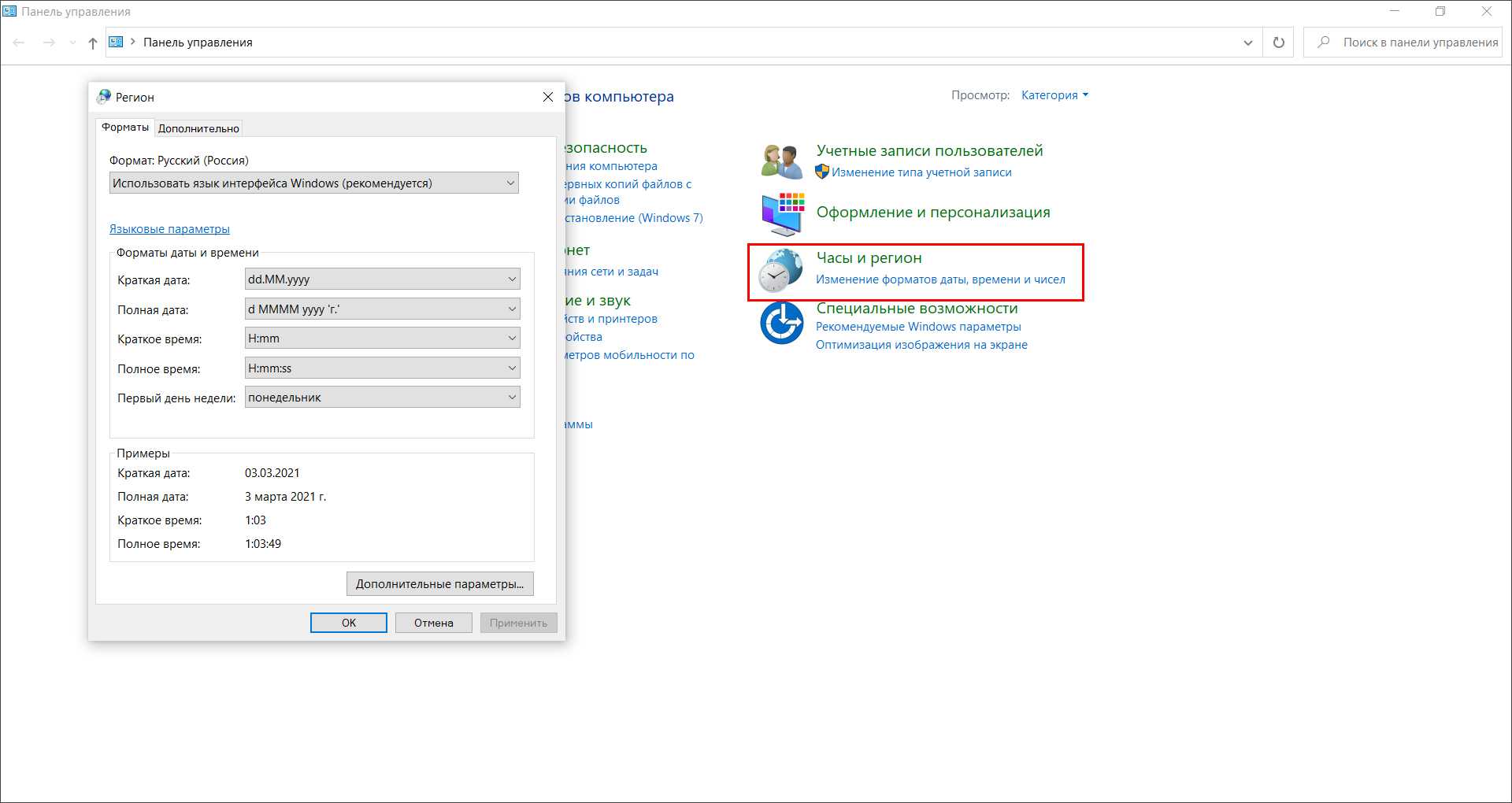This screenshot has width=1512, height=803.
Task: Click the Region dialog globe title icon
Action: (103, 97)
